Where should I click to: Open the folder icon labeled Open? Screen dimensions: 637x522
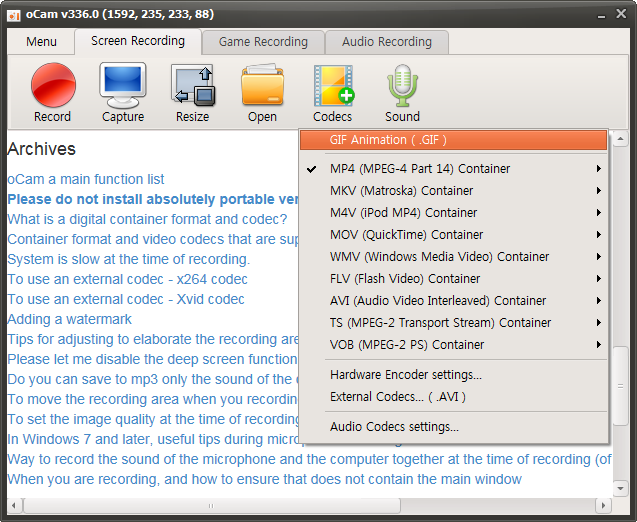pos(263,85)
